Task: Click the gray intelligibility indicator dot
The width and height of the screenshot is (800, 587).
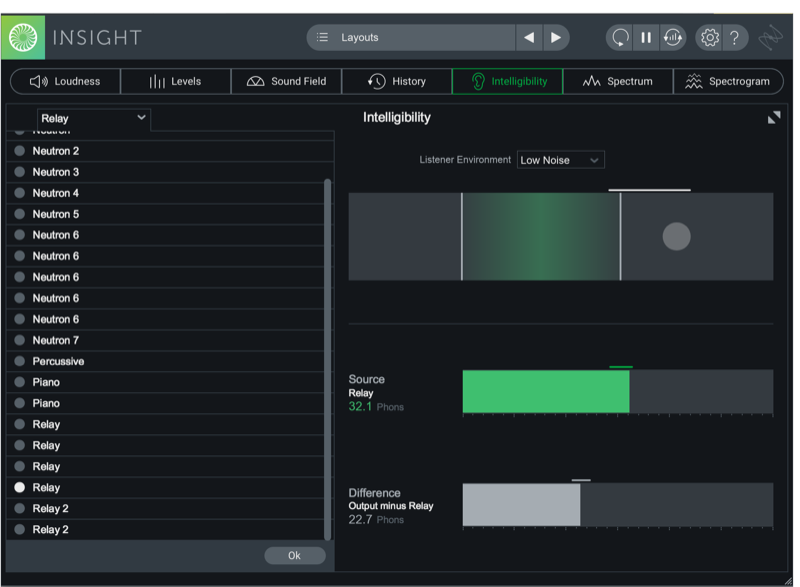Action: click(x=677, y=237)
